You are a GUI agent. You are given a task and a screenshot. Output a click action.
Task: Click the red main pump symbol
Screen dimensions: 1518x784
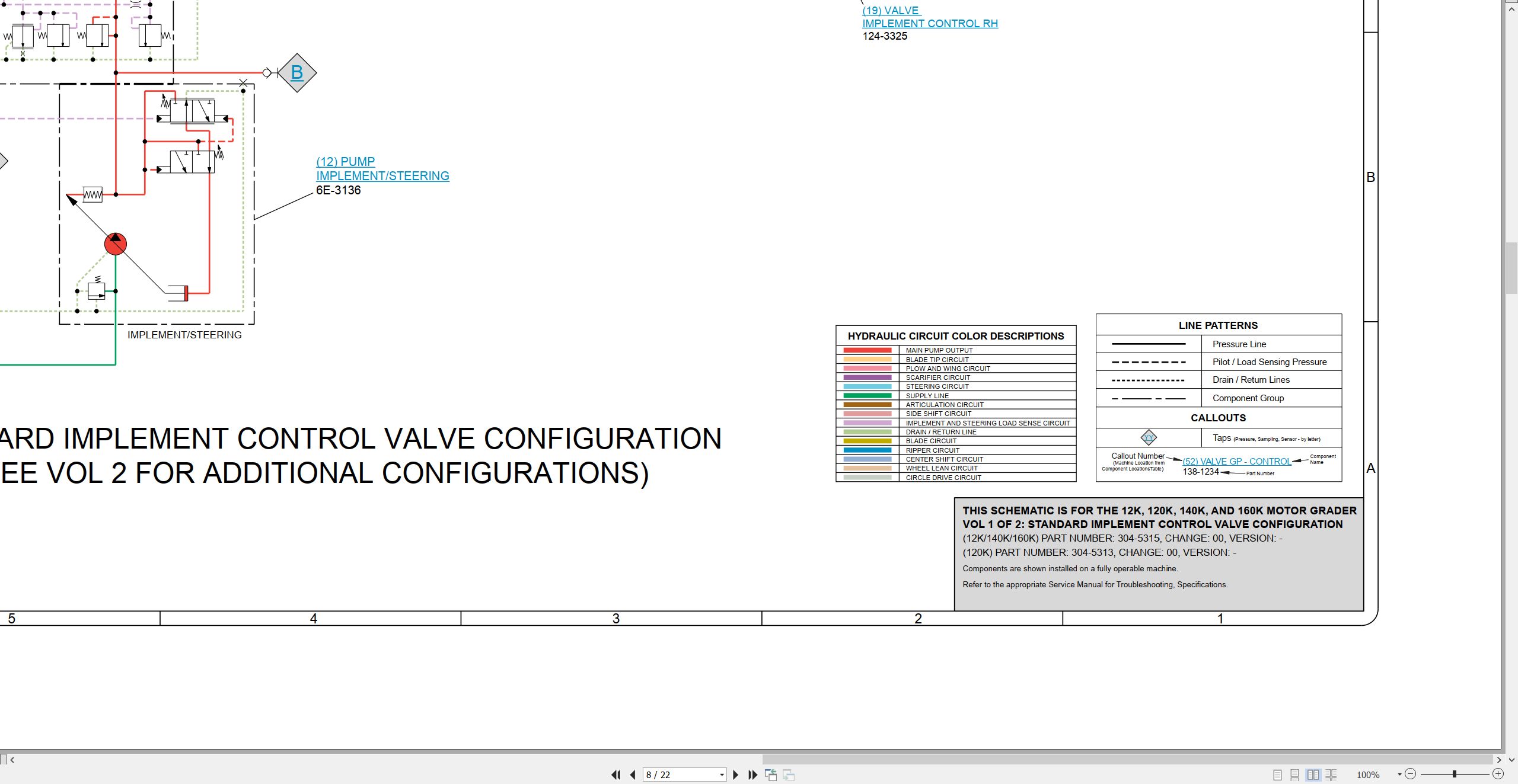click(116, 244)
